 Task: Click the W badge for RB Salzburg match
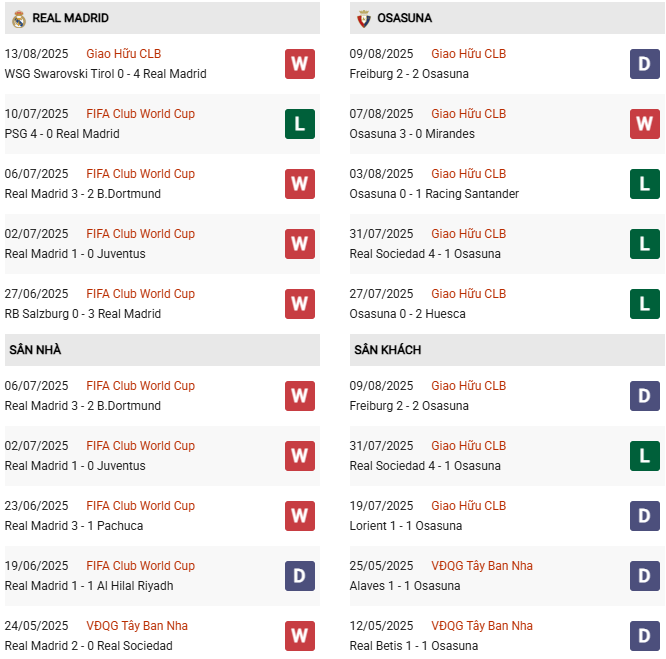[299, 304]
